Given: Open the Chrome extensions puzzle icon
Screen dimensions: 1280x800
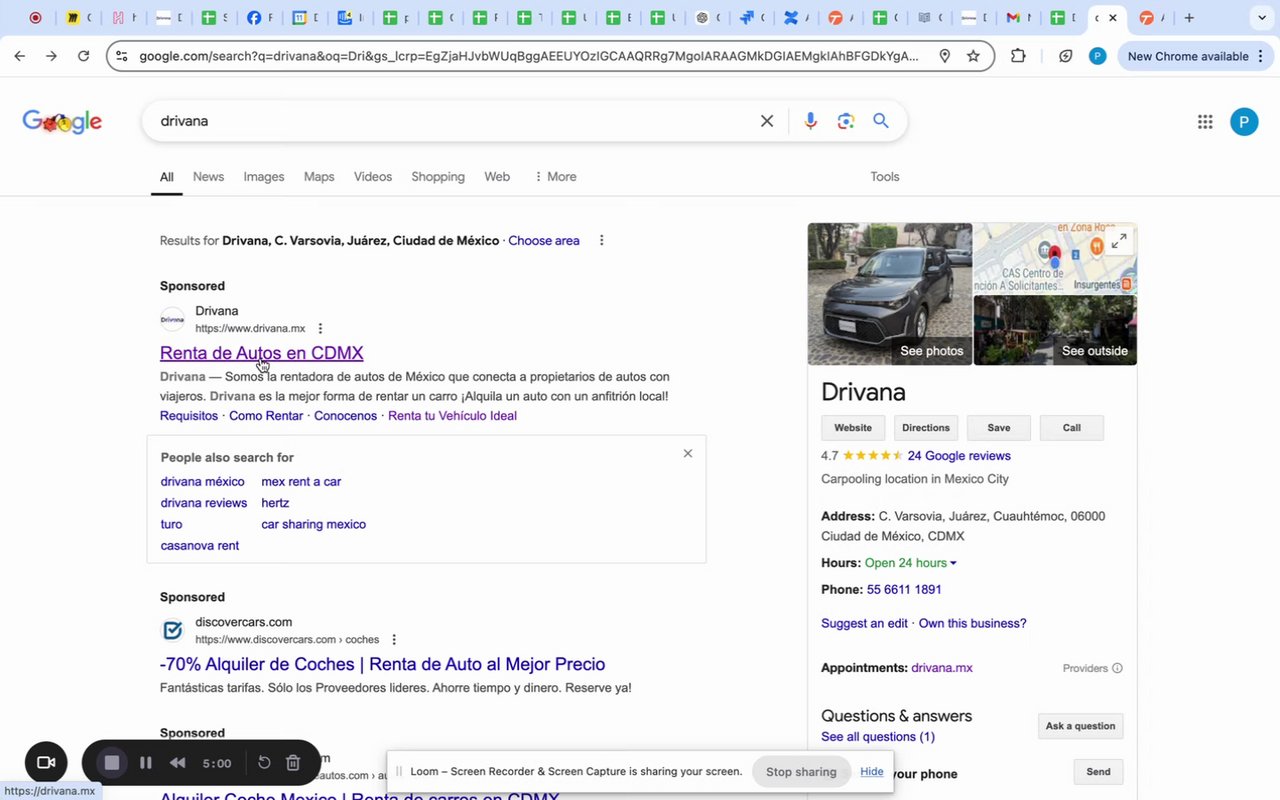Looking at the screenshot, I should point(1018,56).
